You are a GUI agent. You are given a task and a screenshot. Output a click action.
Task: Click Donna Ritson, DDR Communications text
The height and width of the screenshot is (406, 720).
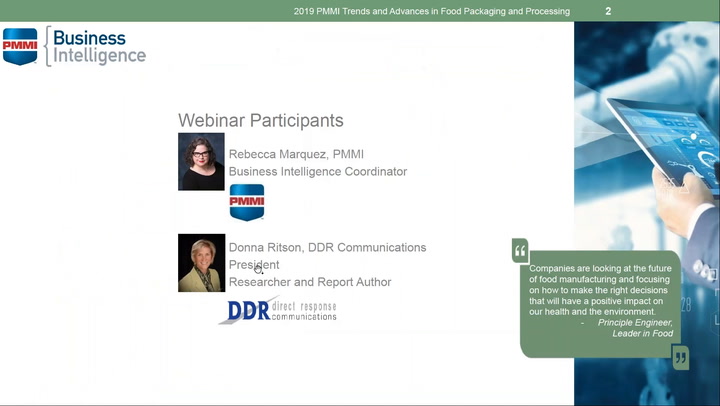click(327, 248)
